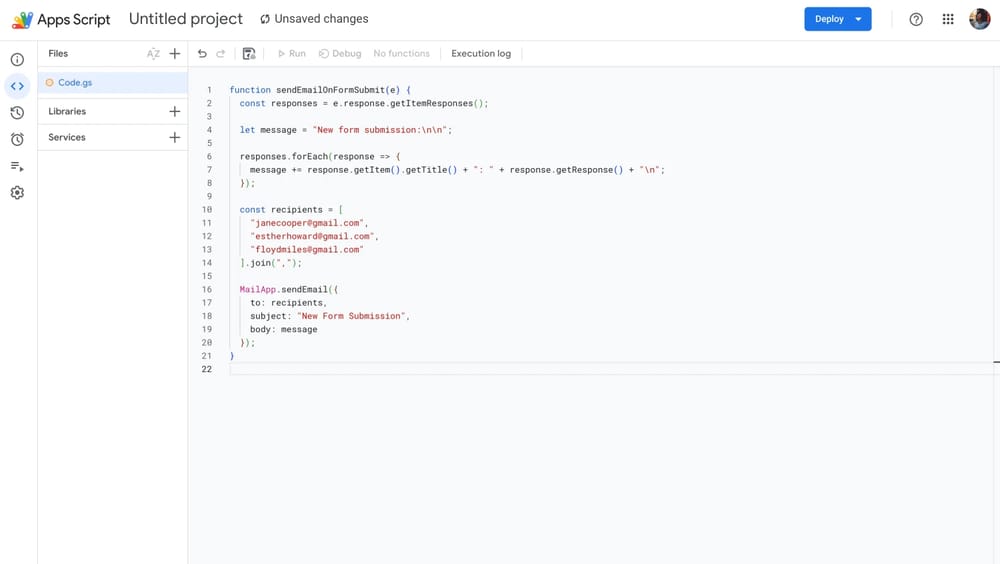This screenshot has height=564, width=1000.
Task: Click MailApp in line 16
Action: [x=258, y=290]
